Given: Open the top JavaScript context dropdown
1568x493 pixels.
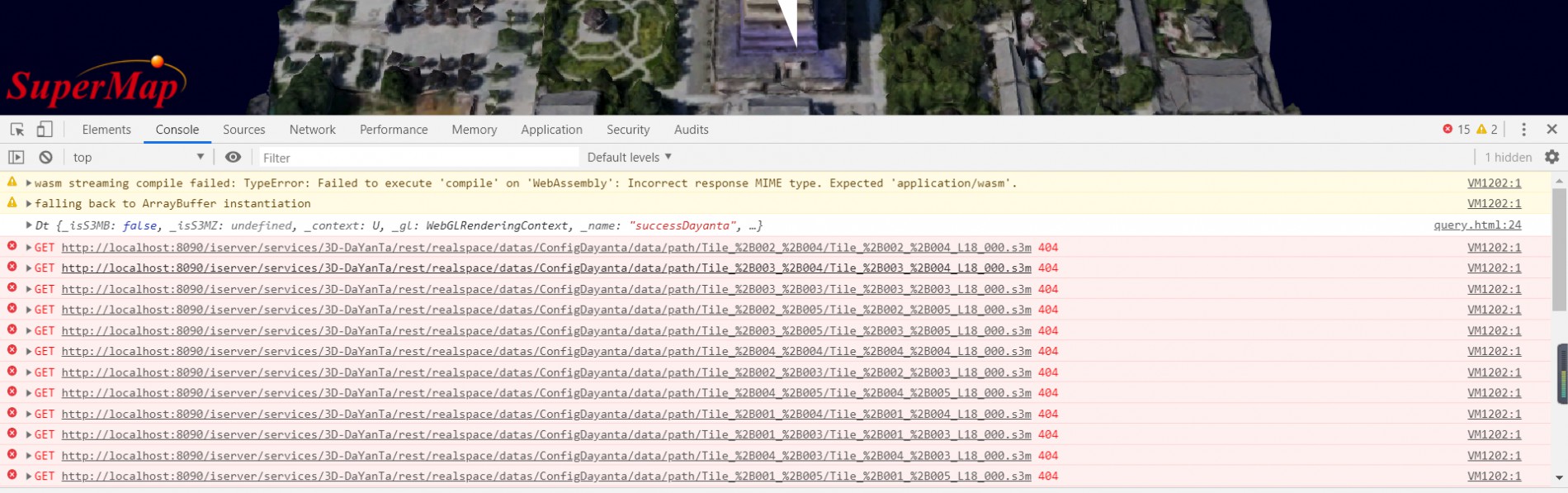Looking at the screenshot, I should [x=138, y=157].
